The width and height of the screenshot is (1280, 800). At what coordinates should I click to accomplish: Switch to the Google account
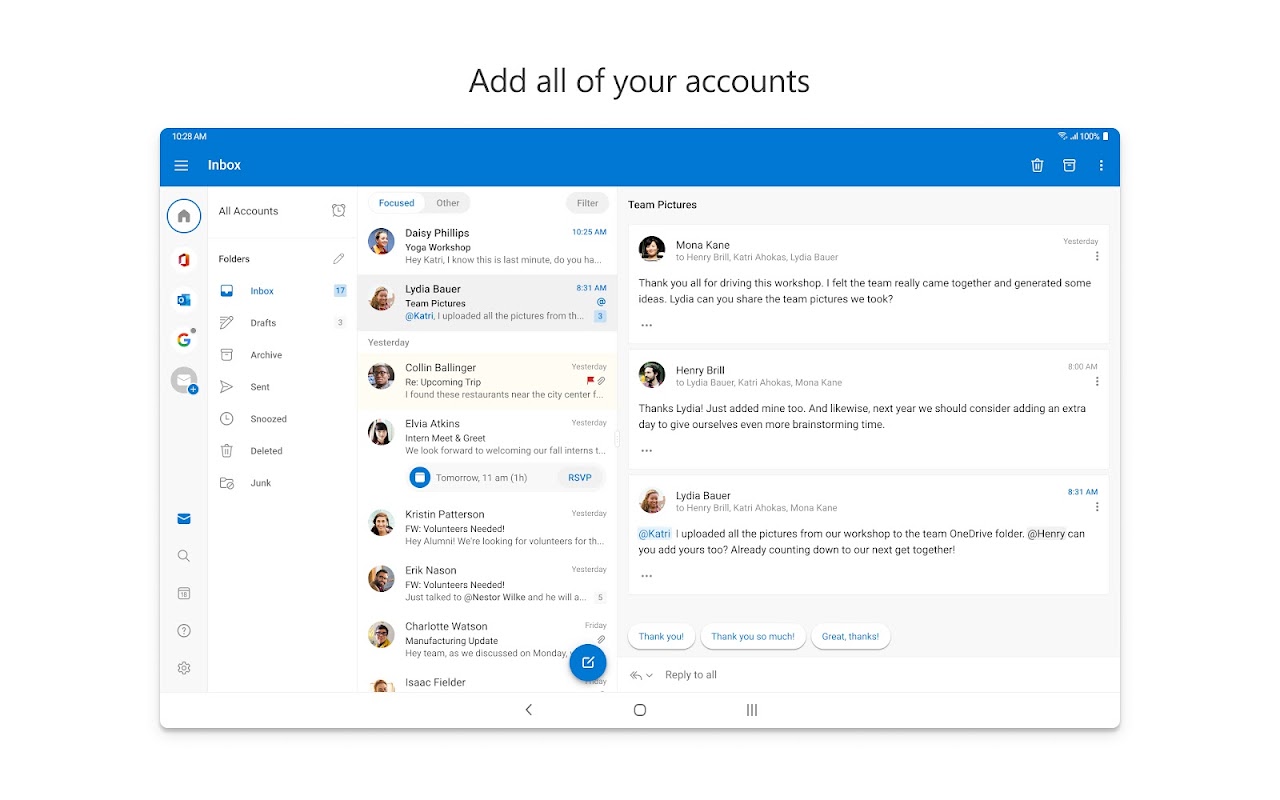point(184,340)
